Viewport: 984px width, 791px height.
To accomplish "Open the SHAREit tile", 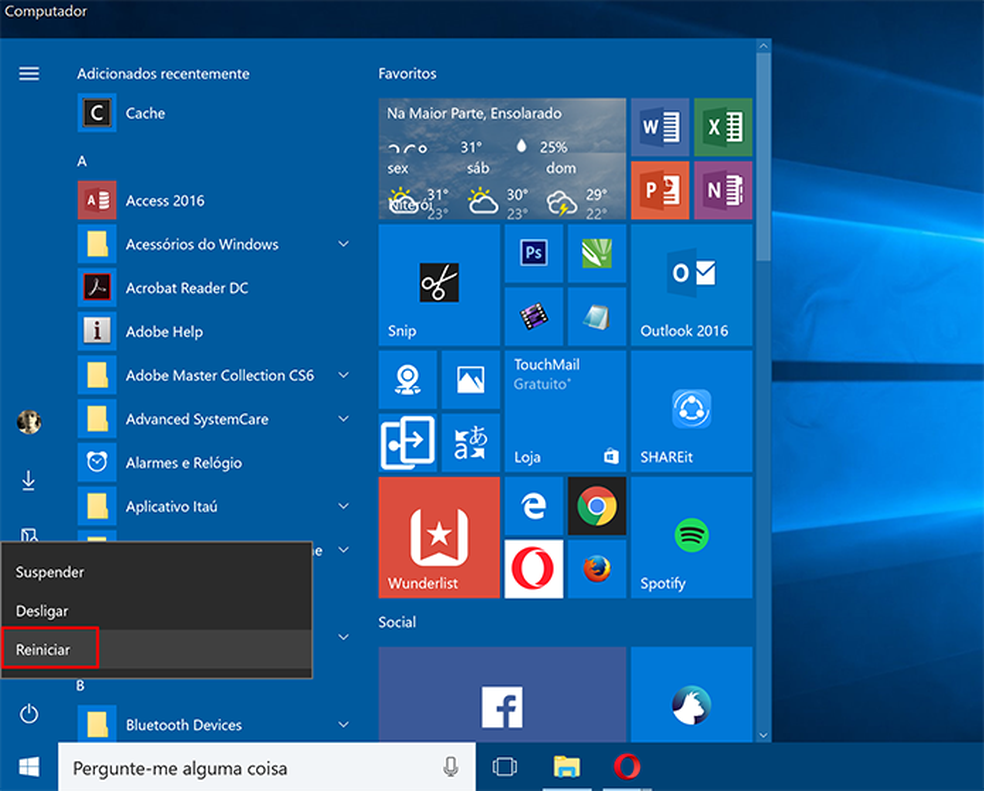I will (690, 411).
